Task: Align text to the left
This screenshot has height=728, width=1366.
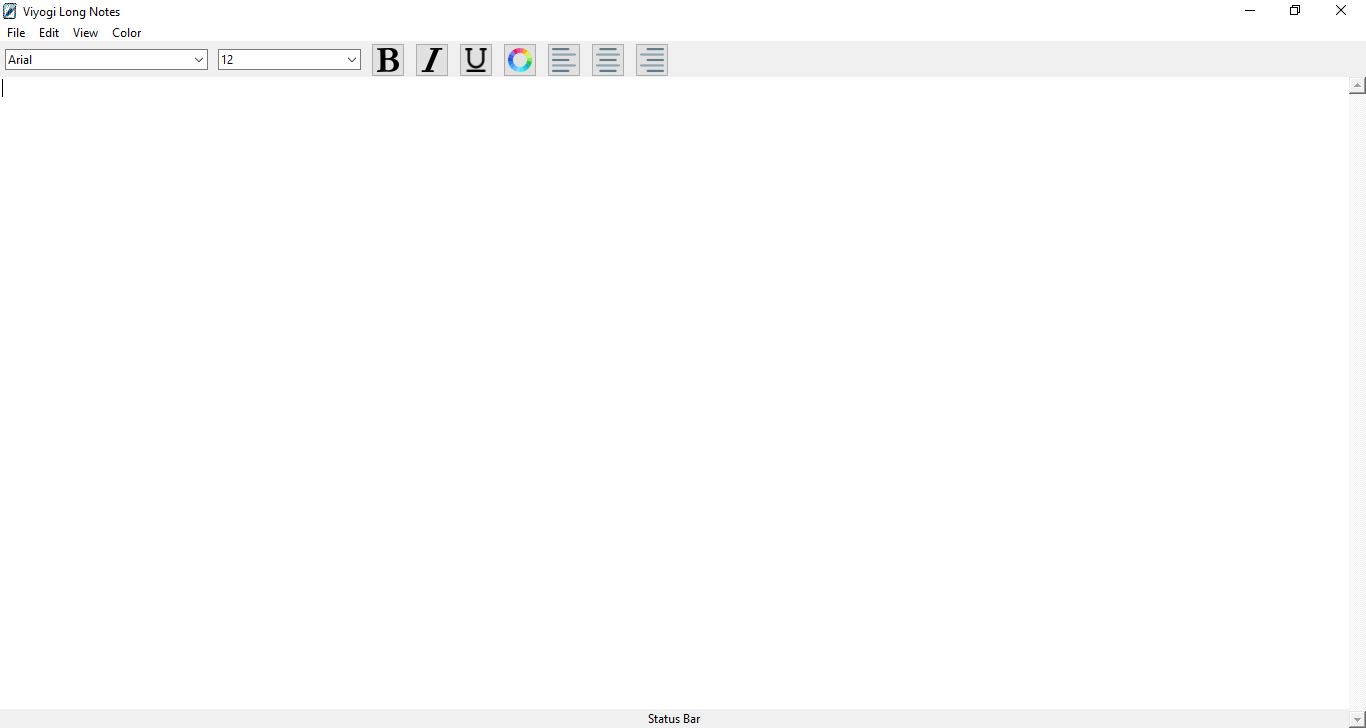Action: [564, 60]
